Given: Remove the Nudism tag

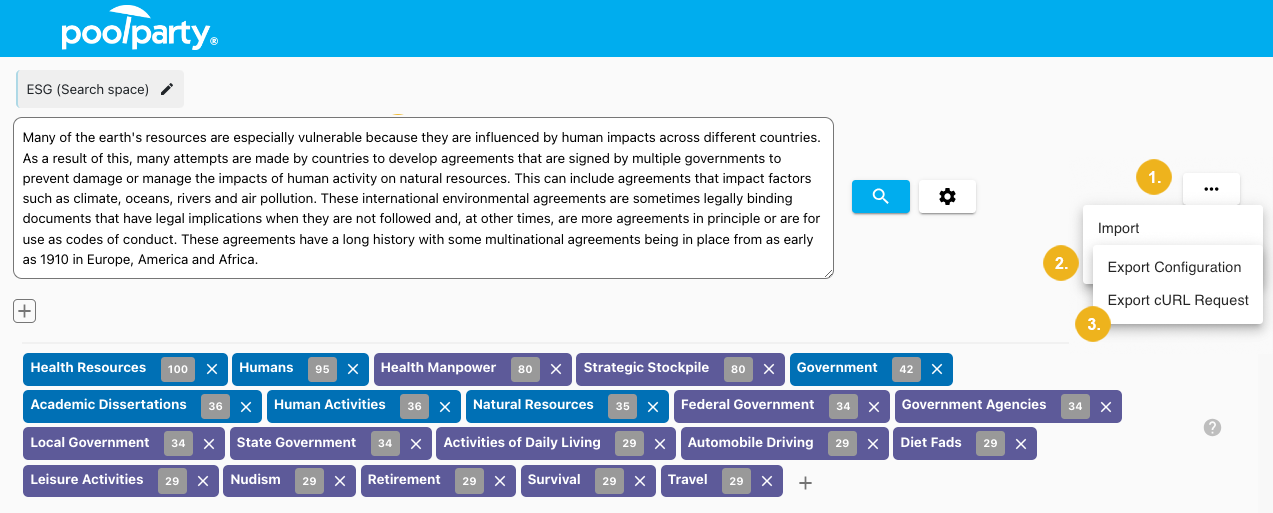Looking at the screenshot, I should 339,481.
